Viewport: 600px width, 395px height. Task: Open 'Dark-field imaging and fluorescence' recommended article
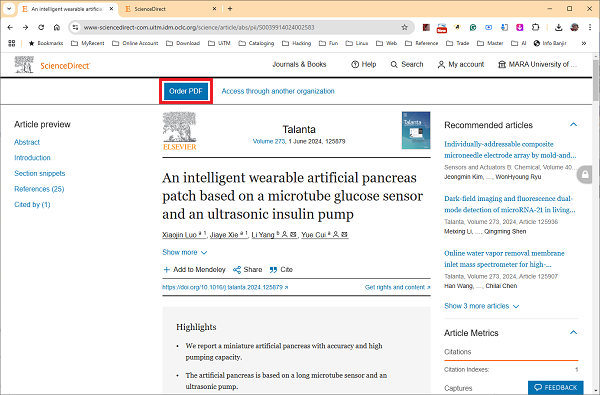coord(510,204)
